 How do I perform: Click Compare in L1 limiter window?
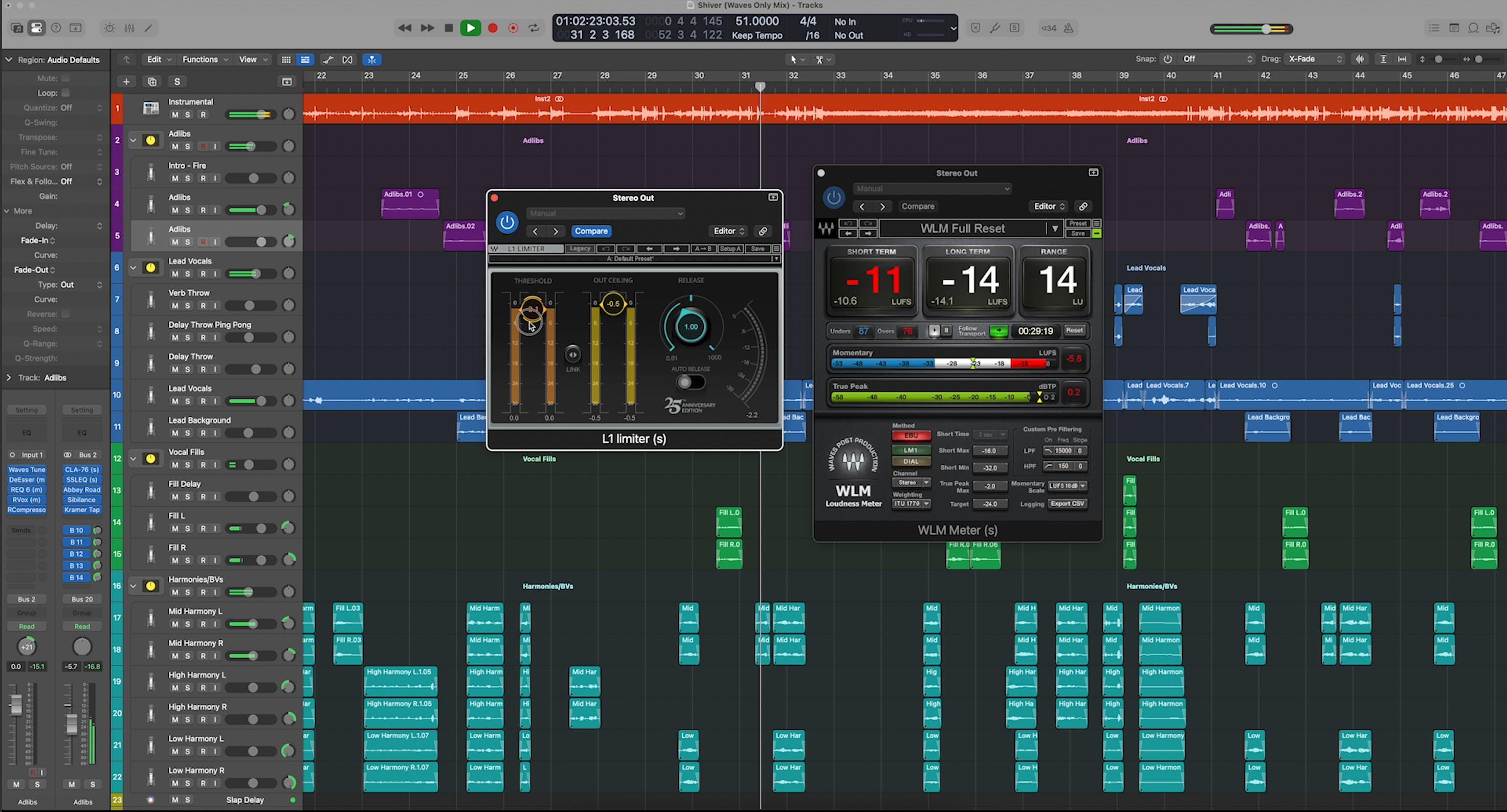pos(591,231)
